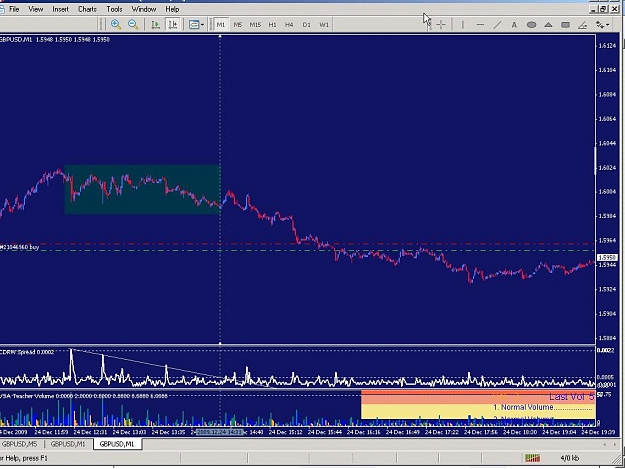
Task: Click the highlighted date label 2009.12.24 14:11
Action: pos(219,432)
